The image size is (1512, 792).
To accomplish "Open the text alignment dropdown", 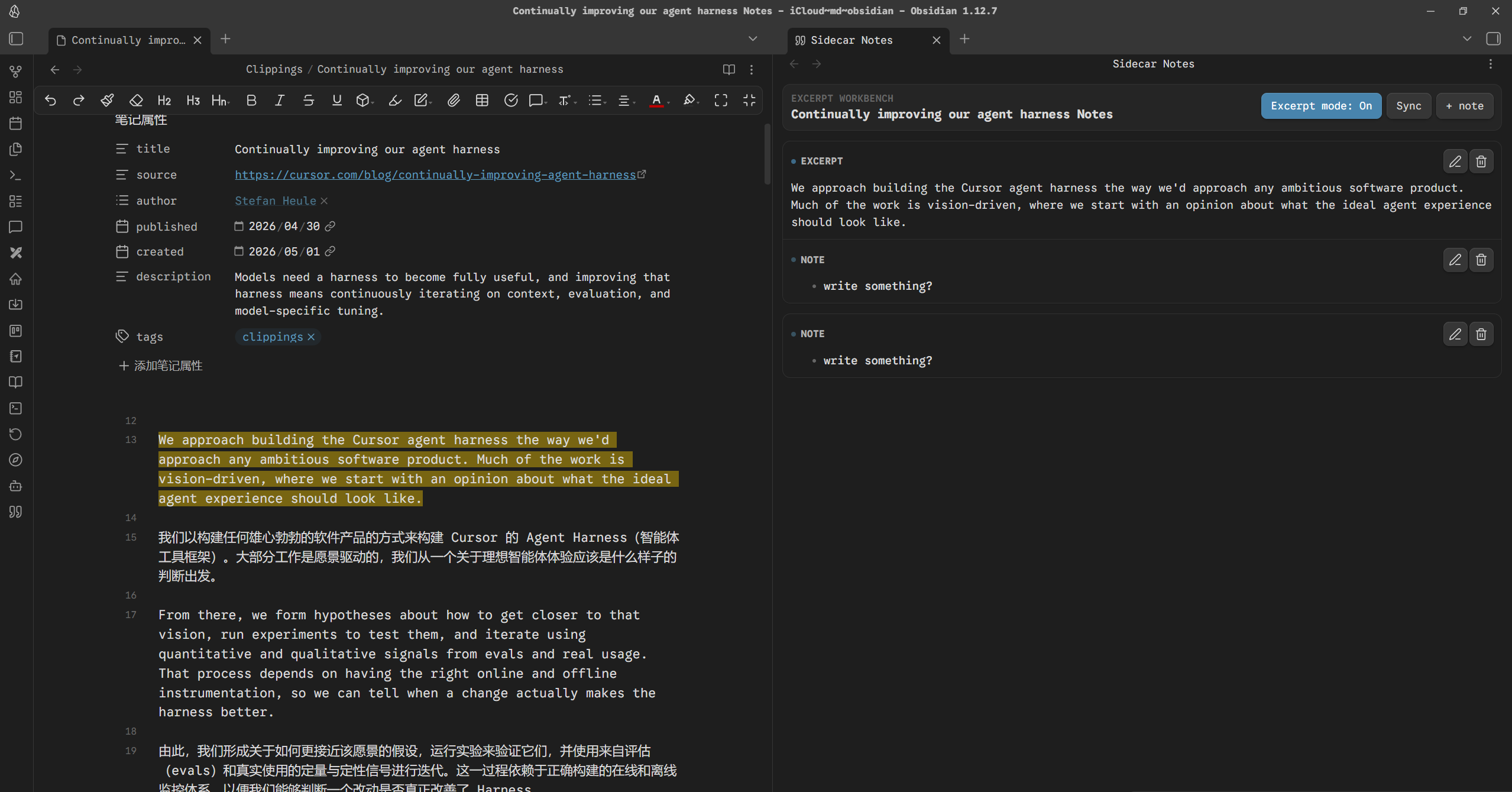I will click(626, 101).
